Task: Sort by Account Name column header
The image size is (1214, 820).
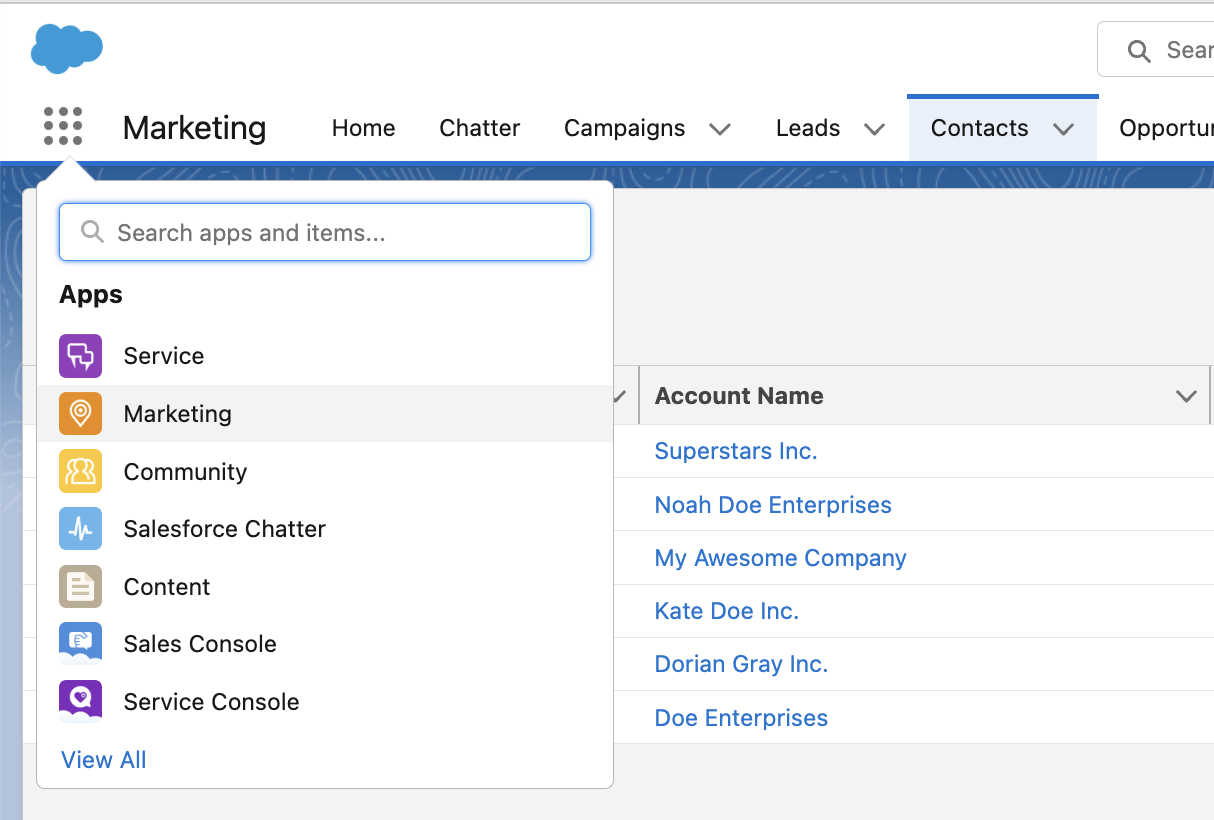Action: coord(739,396)
